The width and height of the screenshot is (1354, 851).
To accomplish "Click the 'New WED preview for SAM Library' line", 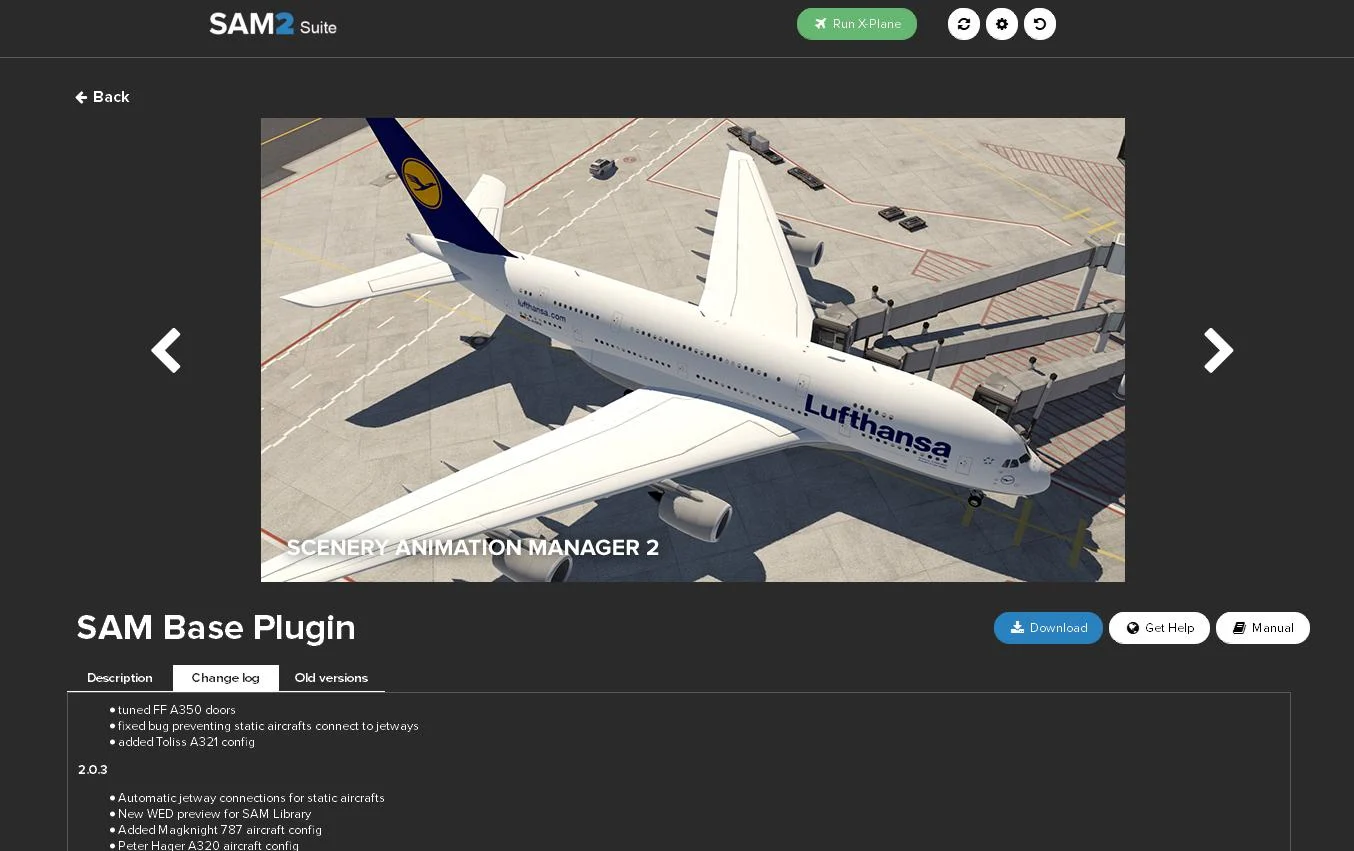I will tap(214, 814).
